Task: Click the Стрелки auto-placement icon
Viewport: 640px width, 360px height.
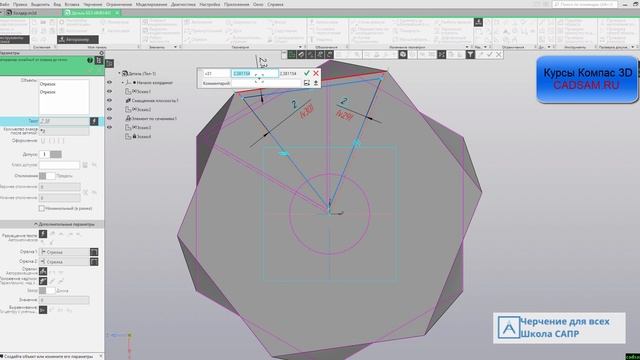Action: pyautogui.click(x=43, y=271)
